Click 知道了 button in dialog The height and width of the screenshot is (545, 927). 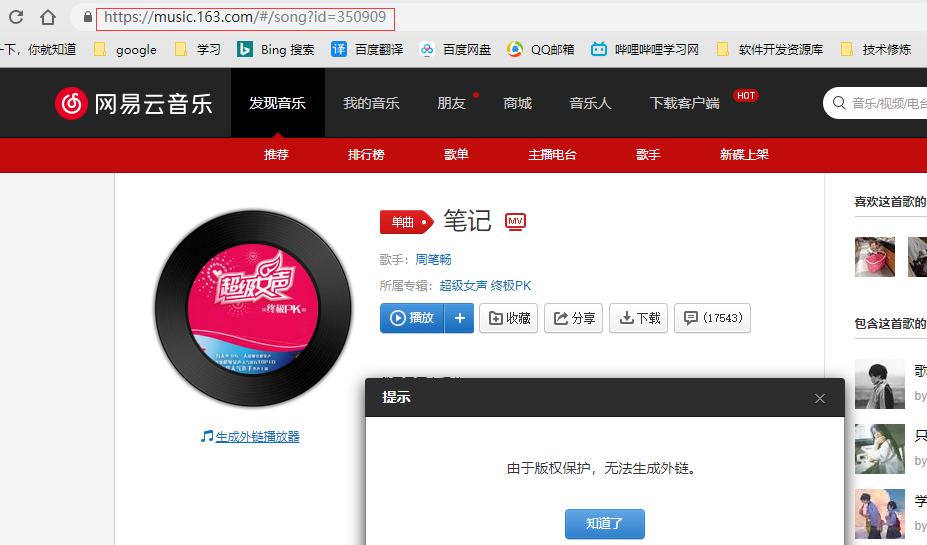pos(605,524)
